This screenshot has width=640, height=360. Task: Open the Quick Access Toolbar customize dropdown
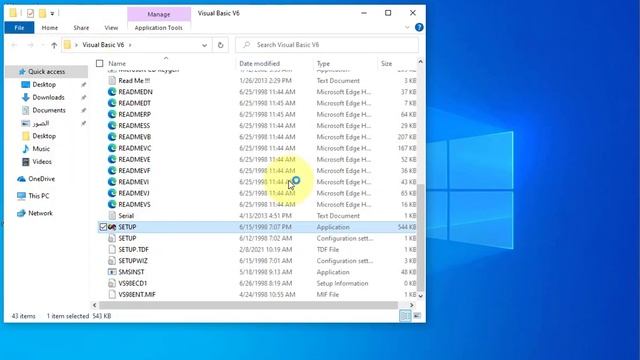point(52,14)
